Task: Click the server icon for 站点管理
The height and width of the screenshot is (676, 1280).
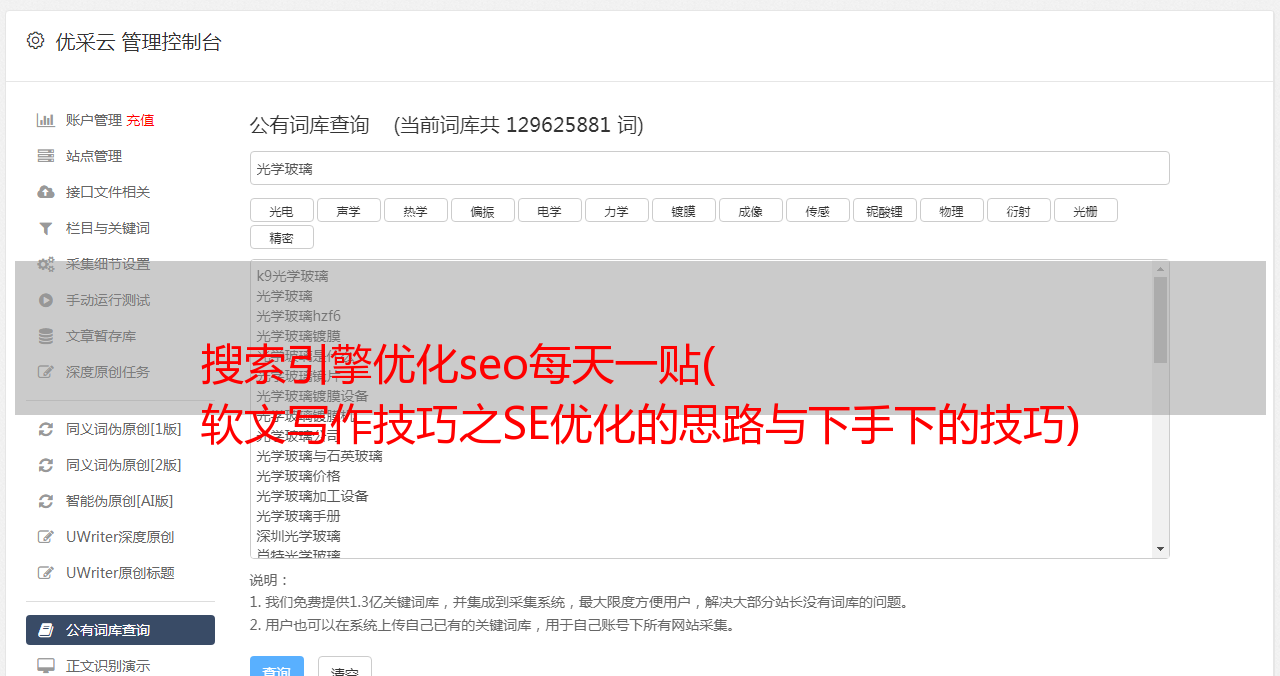Action: pyautogui.click(x=46, y=156)
